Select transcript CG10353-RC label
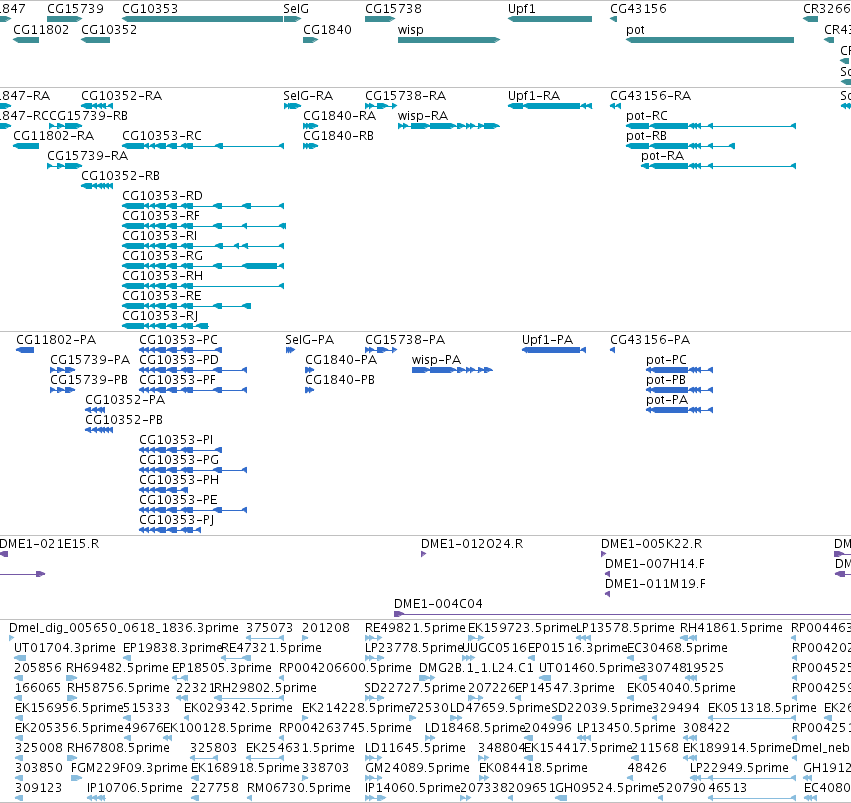The image size is (851, 803). pyautogui.click(x=162, y=136)
